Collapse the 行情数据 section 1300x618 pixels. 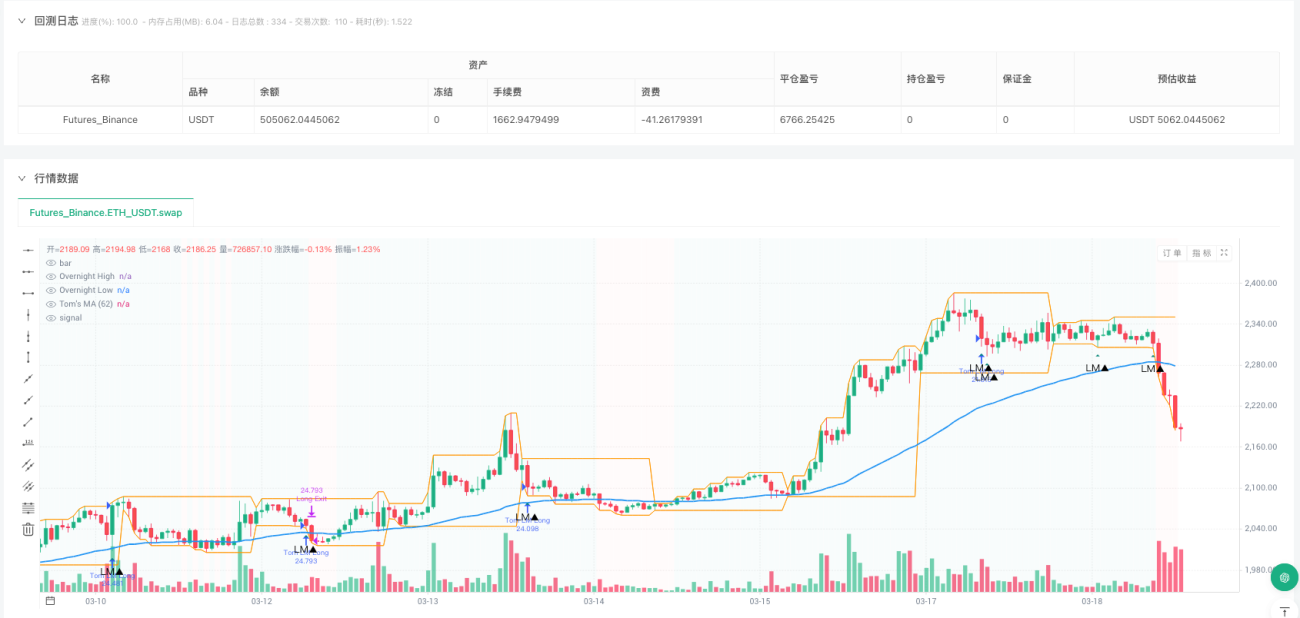pyautogui.click(x=21, y=178)
